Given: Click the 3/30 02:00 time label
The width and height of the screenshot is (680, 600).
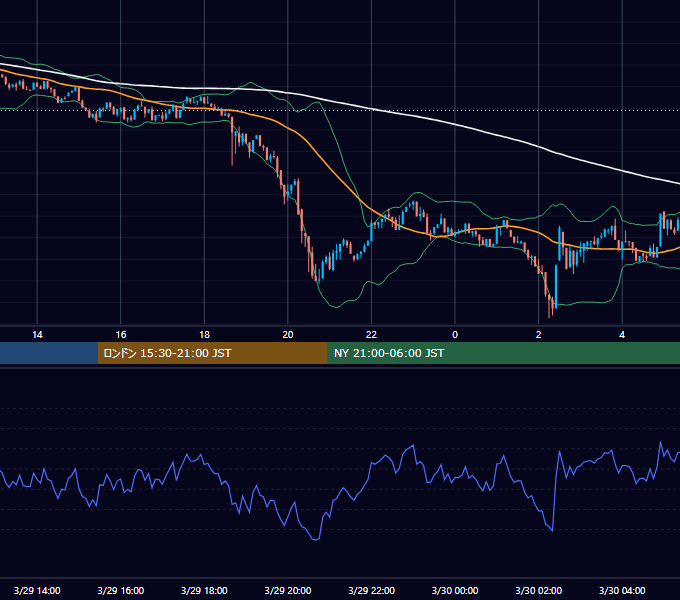Looking at the screenshot, I should 539,590.
